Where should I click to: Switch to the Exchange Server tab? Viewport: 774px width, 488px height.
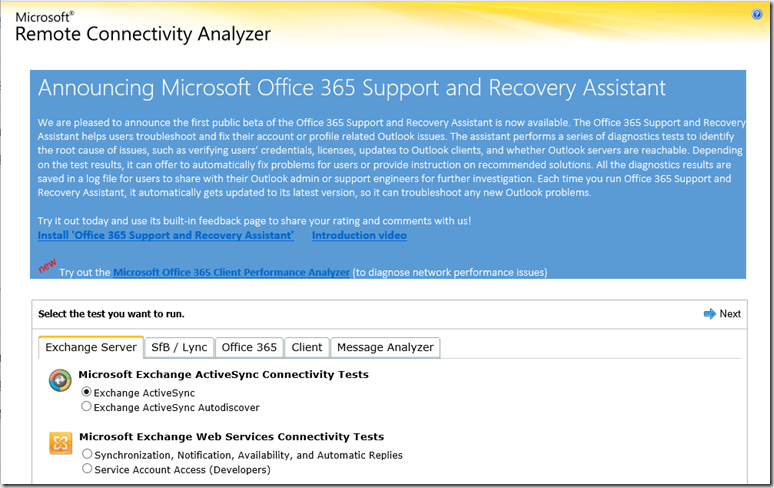pos(91,347)
